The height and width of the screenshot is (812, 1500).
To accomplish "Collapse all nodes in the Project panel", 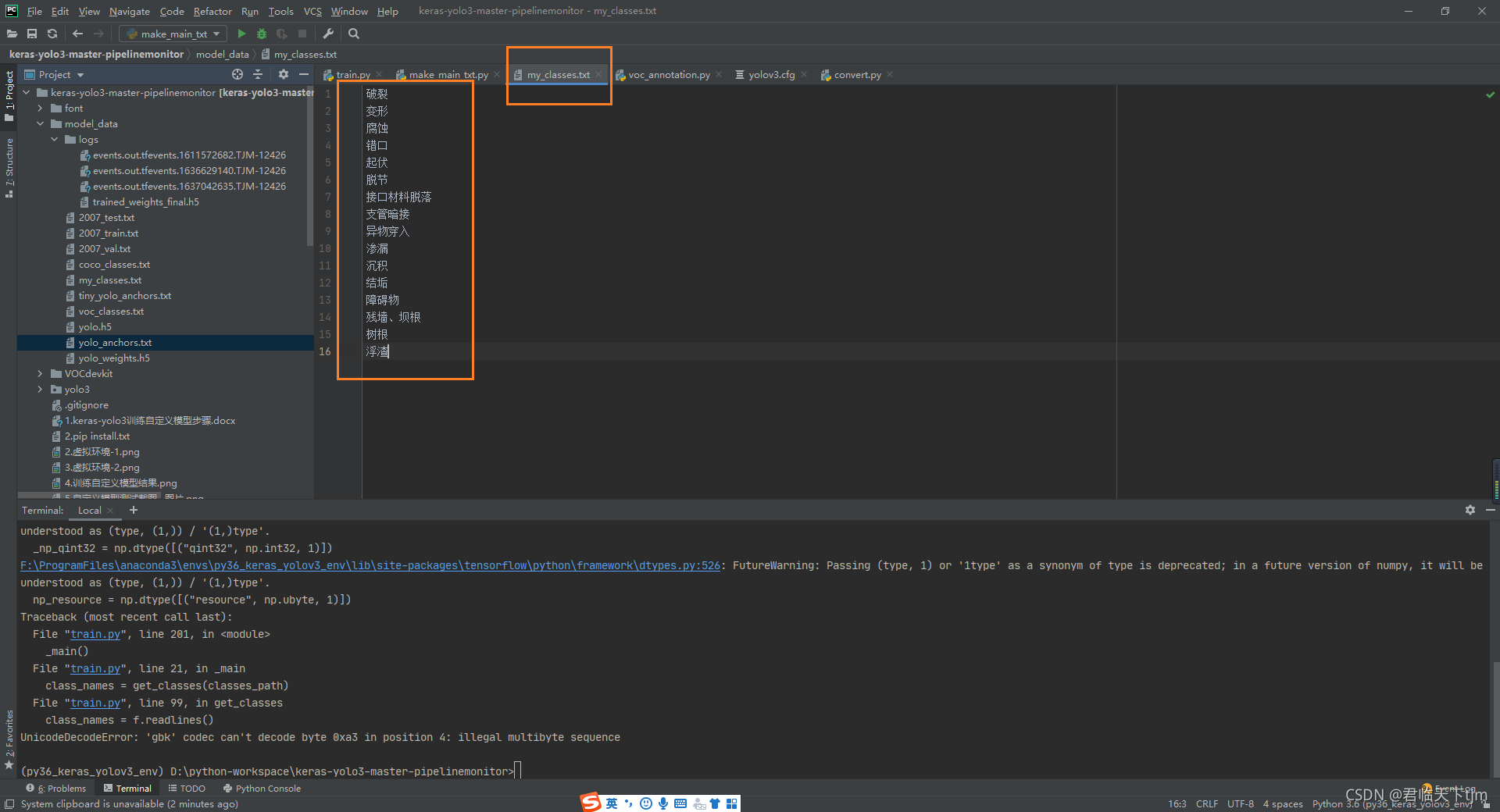I will tap(258, 74).
